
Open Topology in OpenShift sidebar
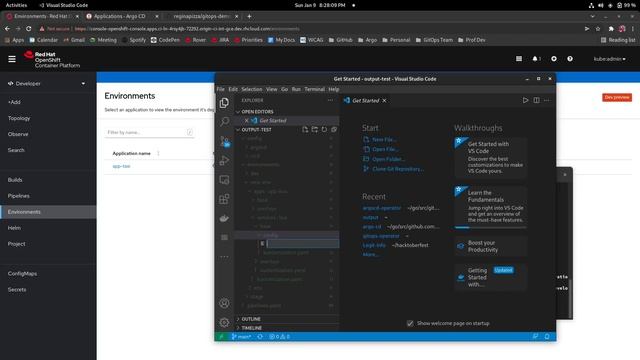click(19, 118)
